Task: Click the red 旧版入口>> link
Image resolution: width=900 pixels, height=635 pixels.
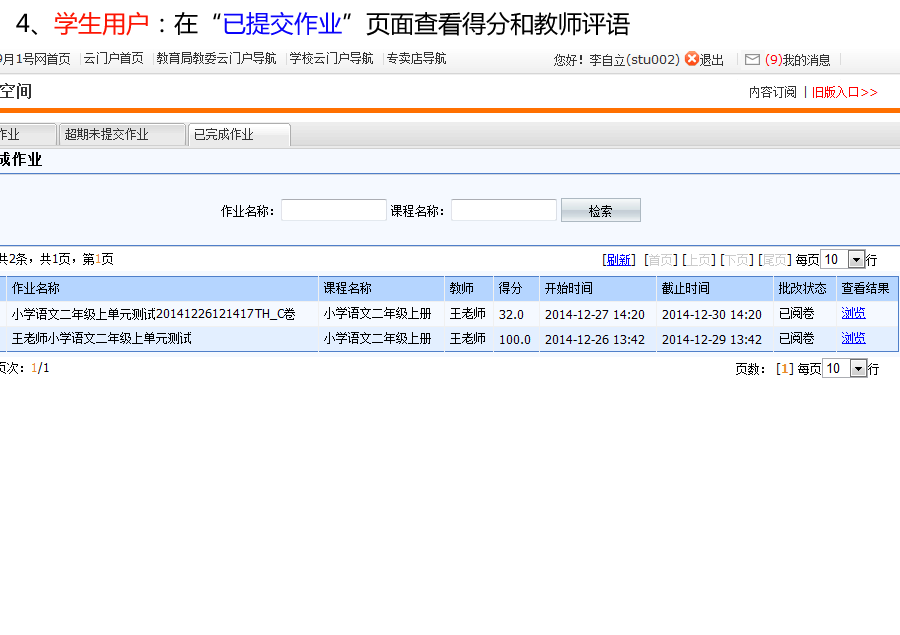Action: tap(844, 92)
